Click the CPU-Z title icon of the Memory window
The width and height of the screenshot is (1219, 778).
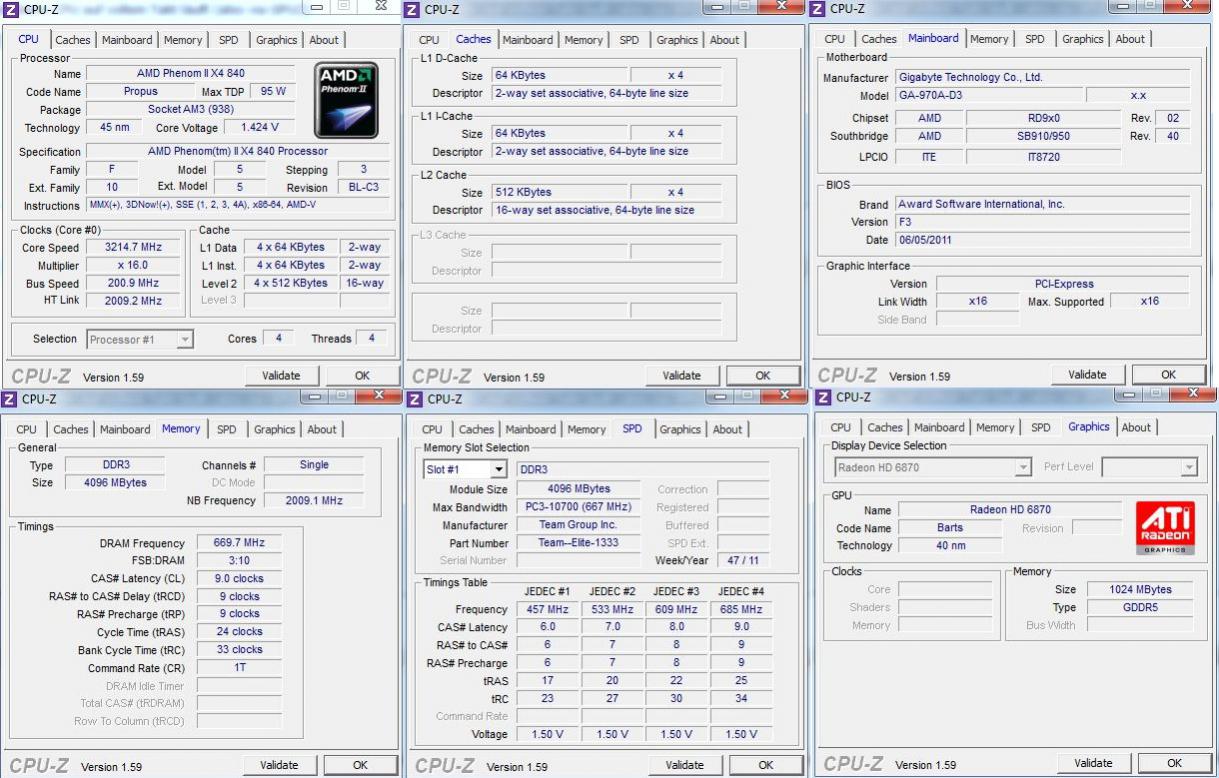9,398
